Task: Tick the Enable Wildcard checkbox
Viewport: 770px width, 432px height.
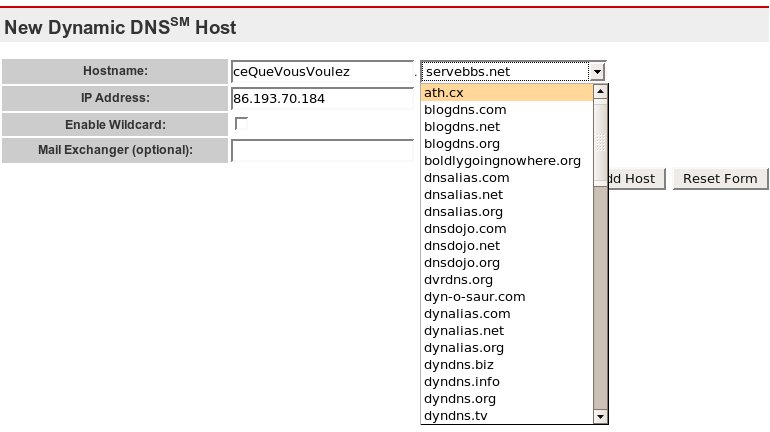Action: coord(241,124)
